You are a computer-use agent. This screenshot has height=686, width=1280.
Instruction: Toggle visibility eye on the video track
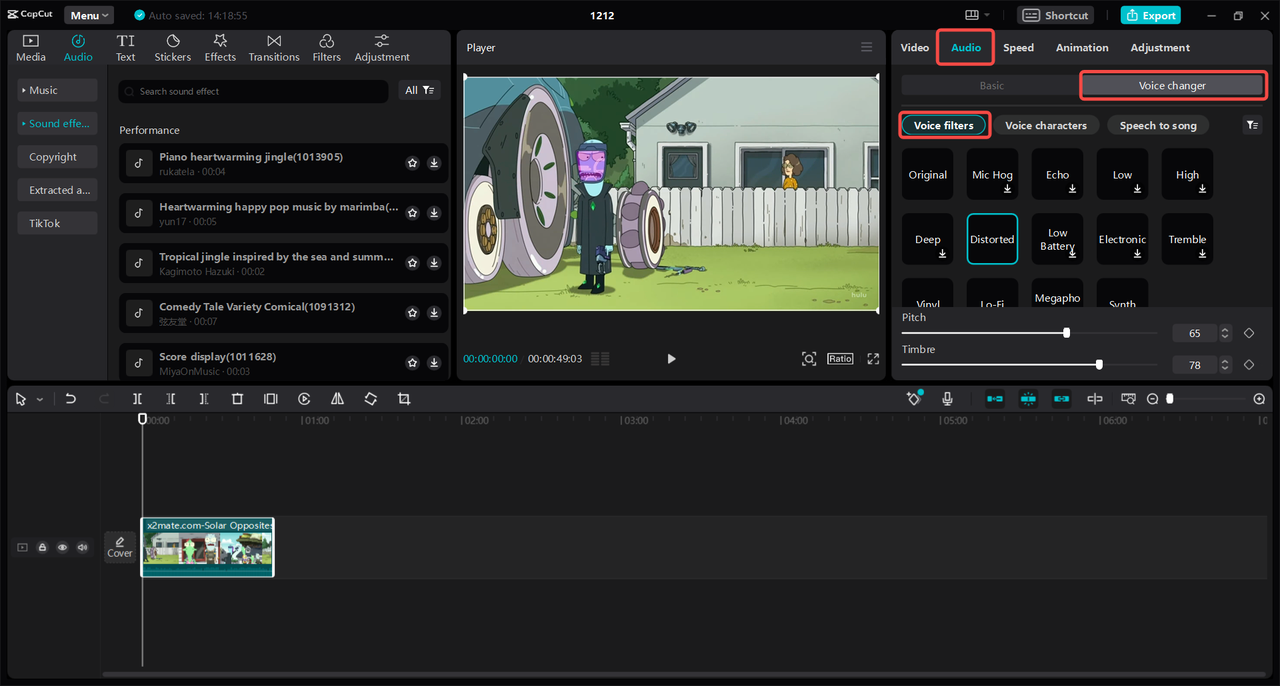pos(62,547)
